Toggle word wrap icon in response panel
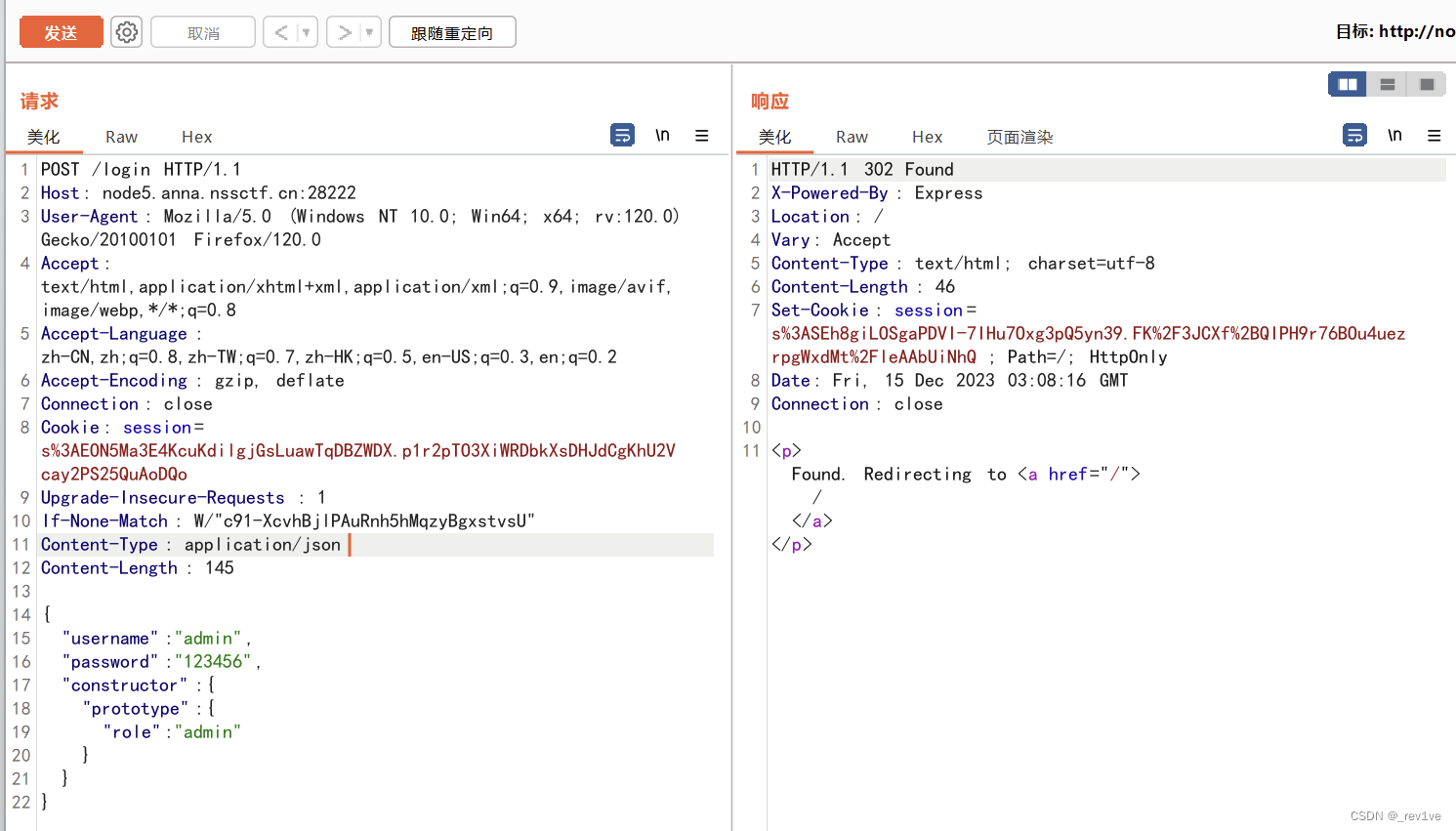The image size is (1456, 831). (1354, 135)
